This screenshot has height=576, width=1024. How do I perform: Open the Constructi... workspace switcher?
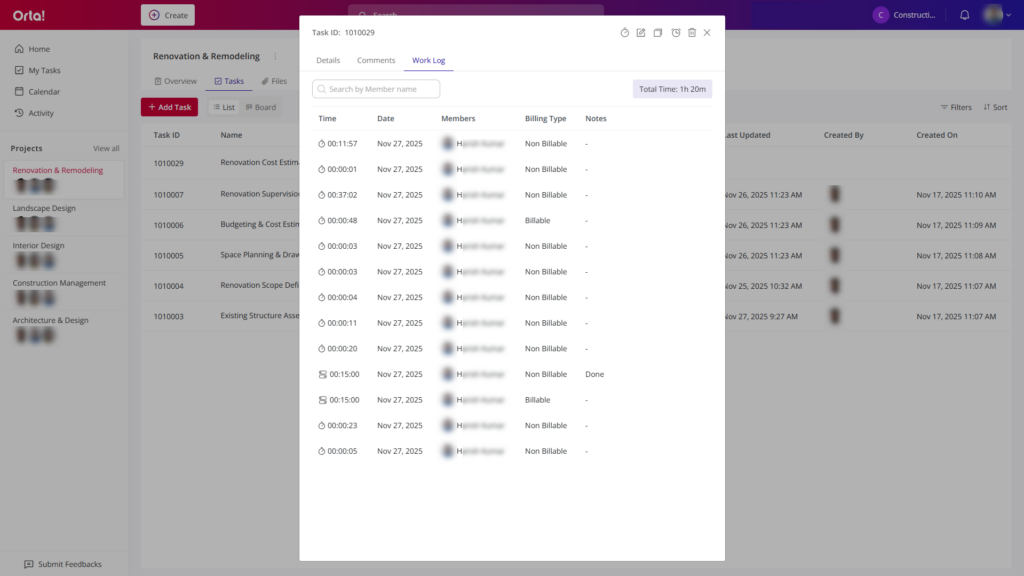pyautogui.click(x=905, y=15)
